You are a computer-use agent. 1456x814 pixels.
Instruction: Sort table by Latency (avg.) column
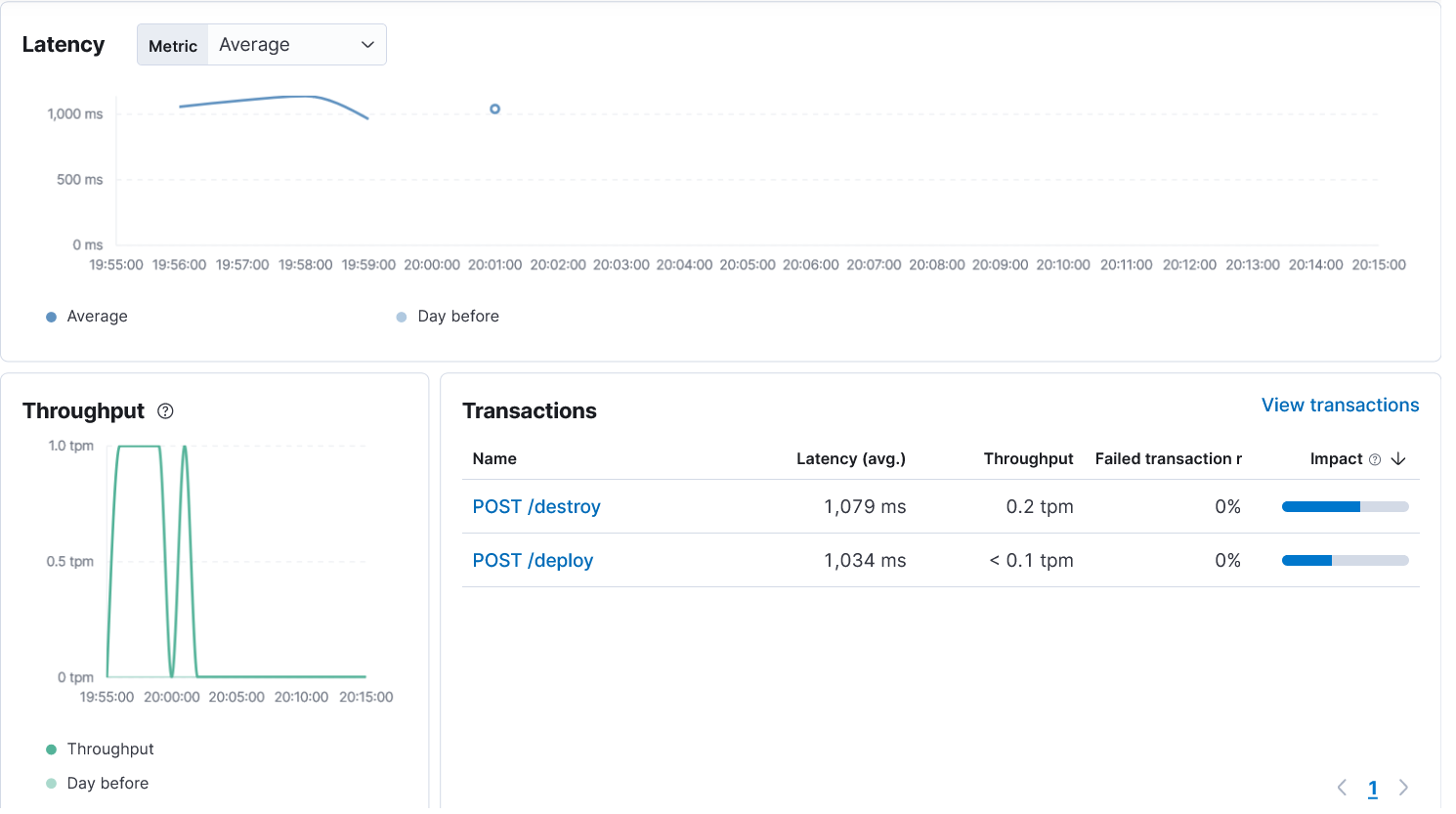pos(850,459)
